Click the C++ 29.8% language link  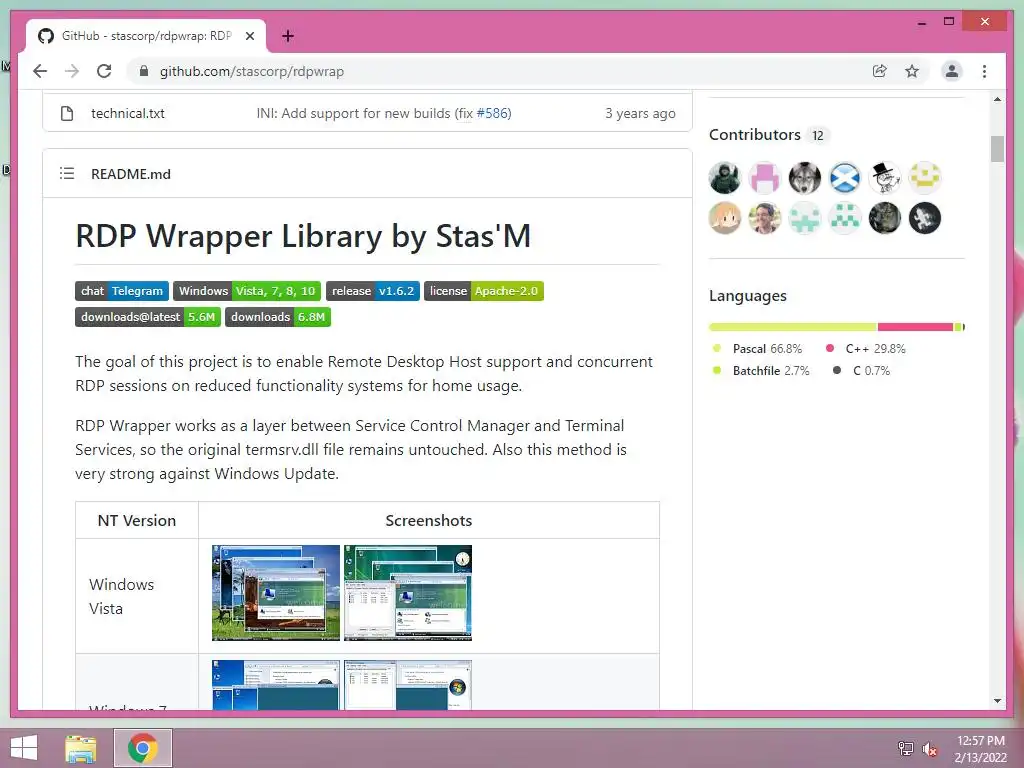866,349
